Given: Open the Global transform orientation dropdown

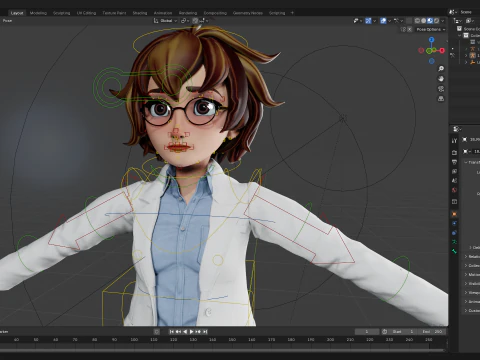Looking at the screenshot, I should [x=165, y=21].
